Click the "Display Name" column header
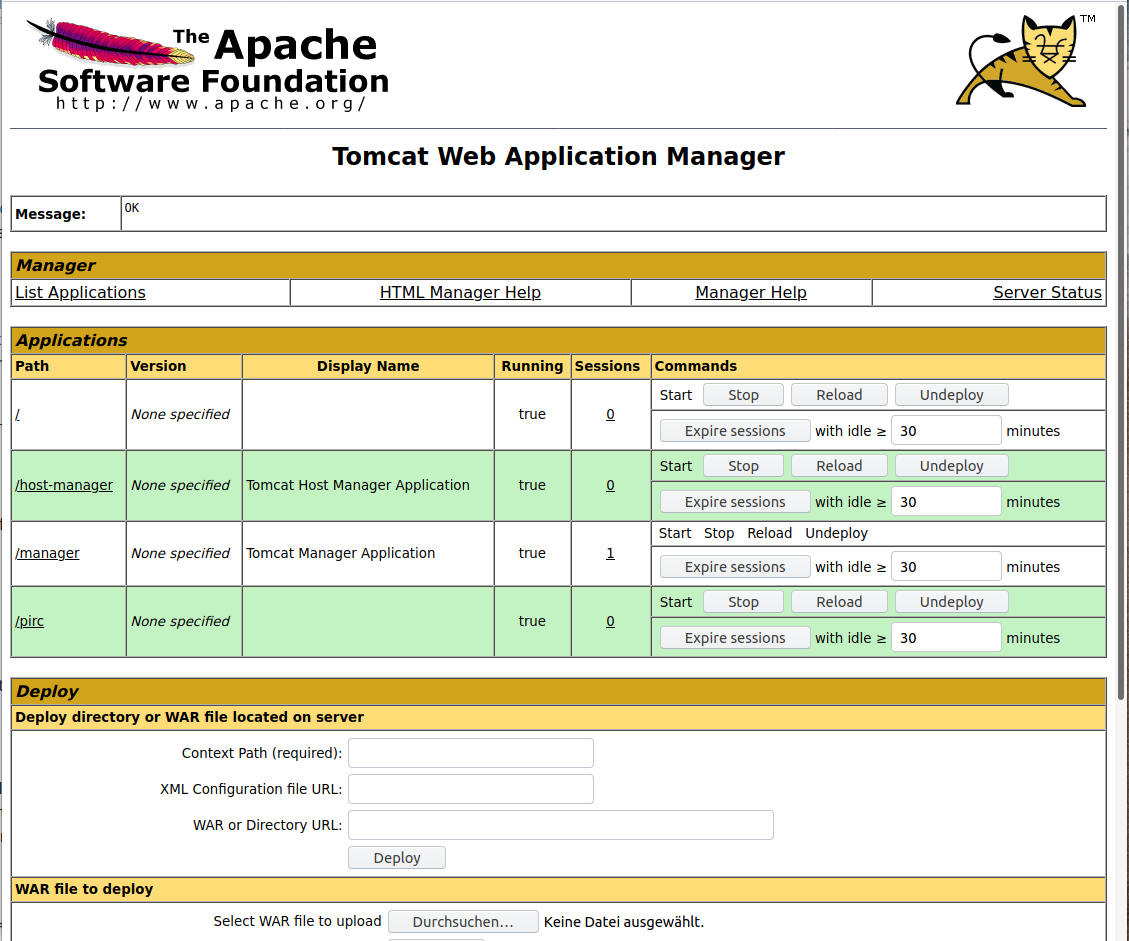This screenshot has width=1129, height=941. tap(368, 366)
